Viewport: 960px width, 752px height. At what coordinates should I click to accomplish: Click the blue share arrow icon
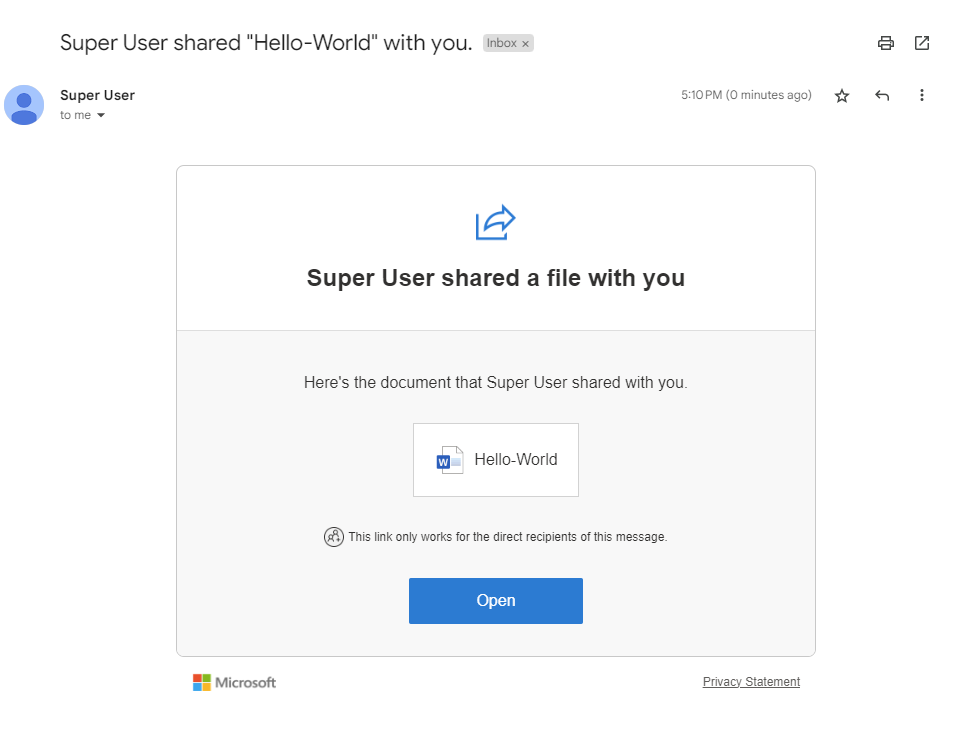click(x=495, y=222)
